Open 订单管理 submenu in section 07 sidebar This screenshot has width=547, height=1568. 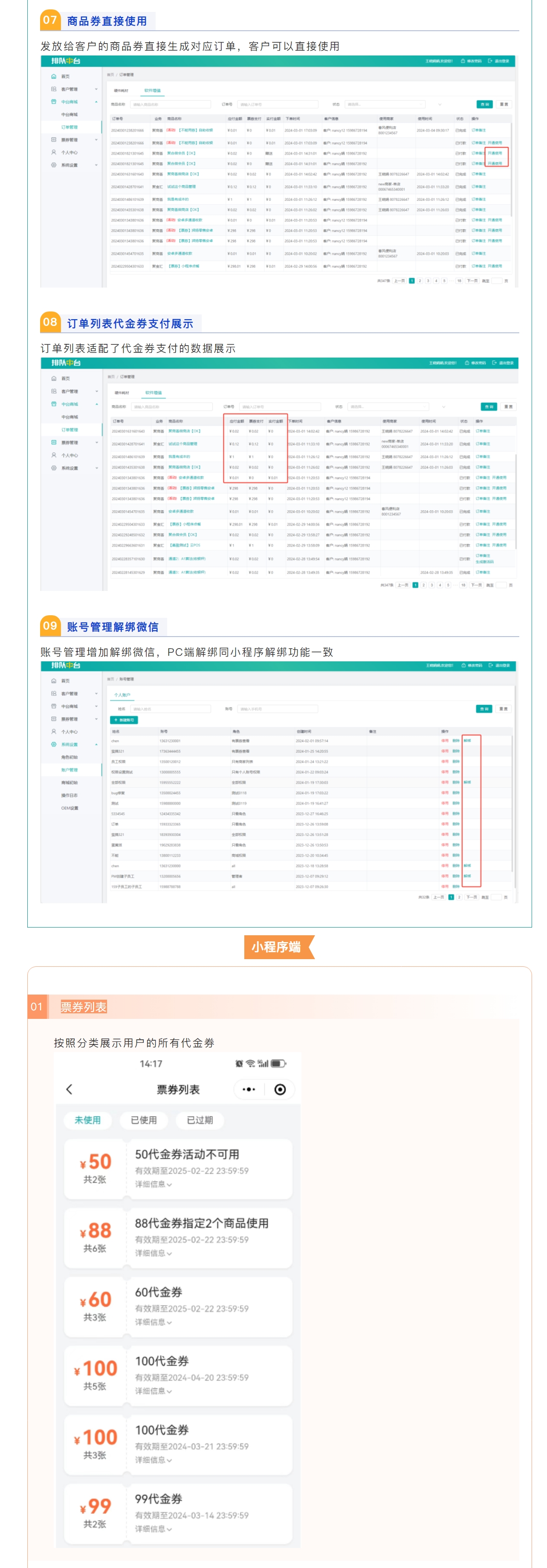(x=69, y=127)
